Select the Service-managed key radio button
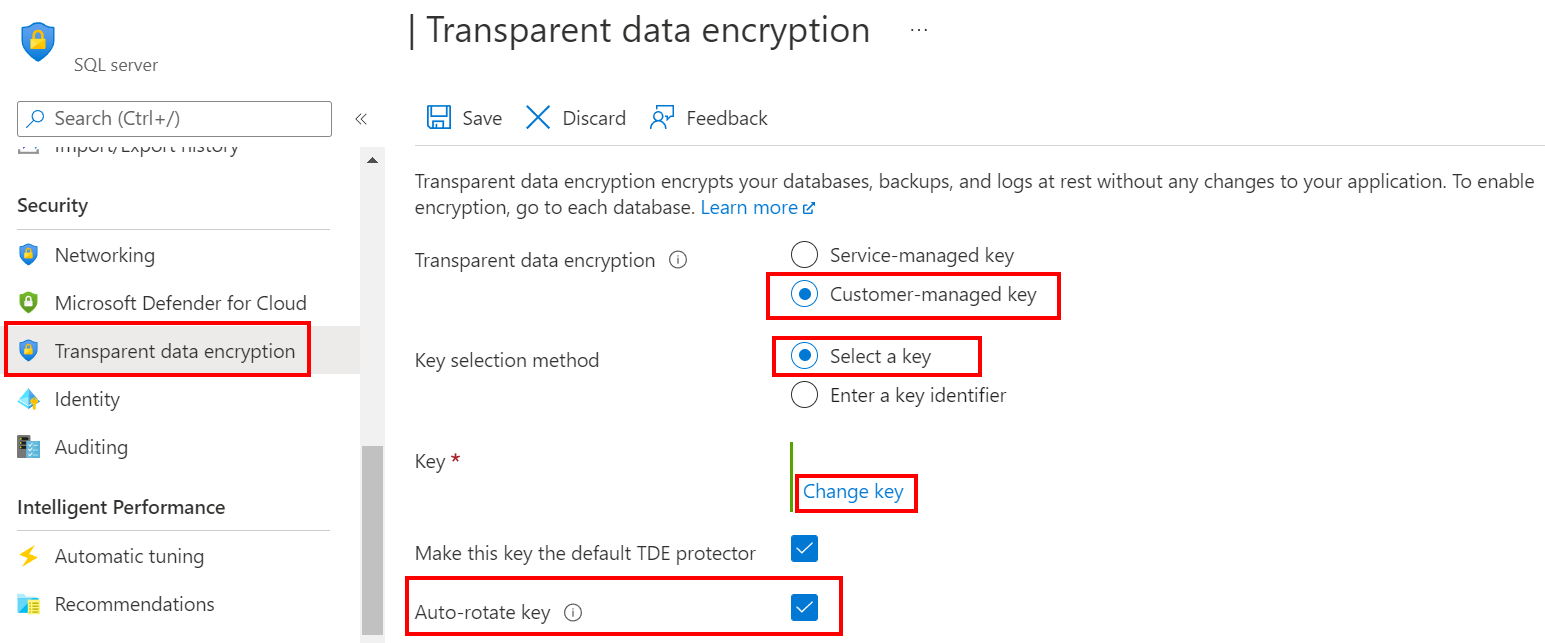1545x643 pixels. 804,255
